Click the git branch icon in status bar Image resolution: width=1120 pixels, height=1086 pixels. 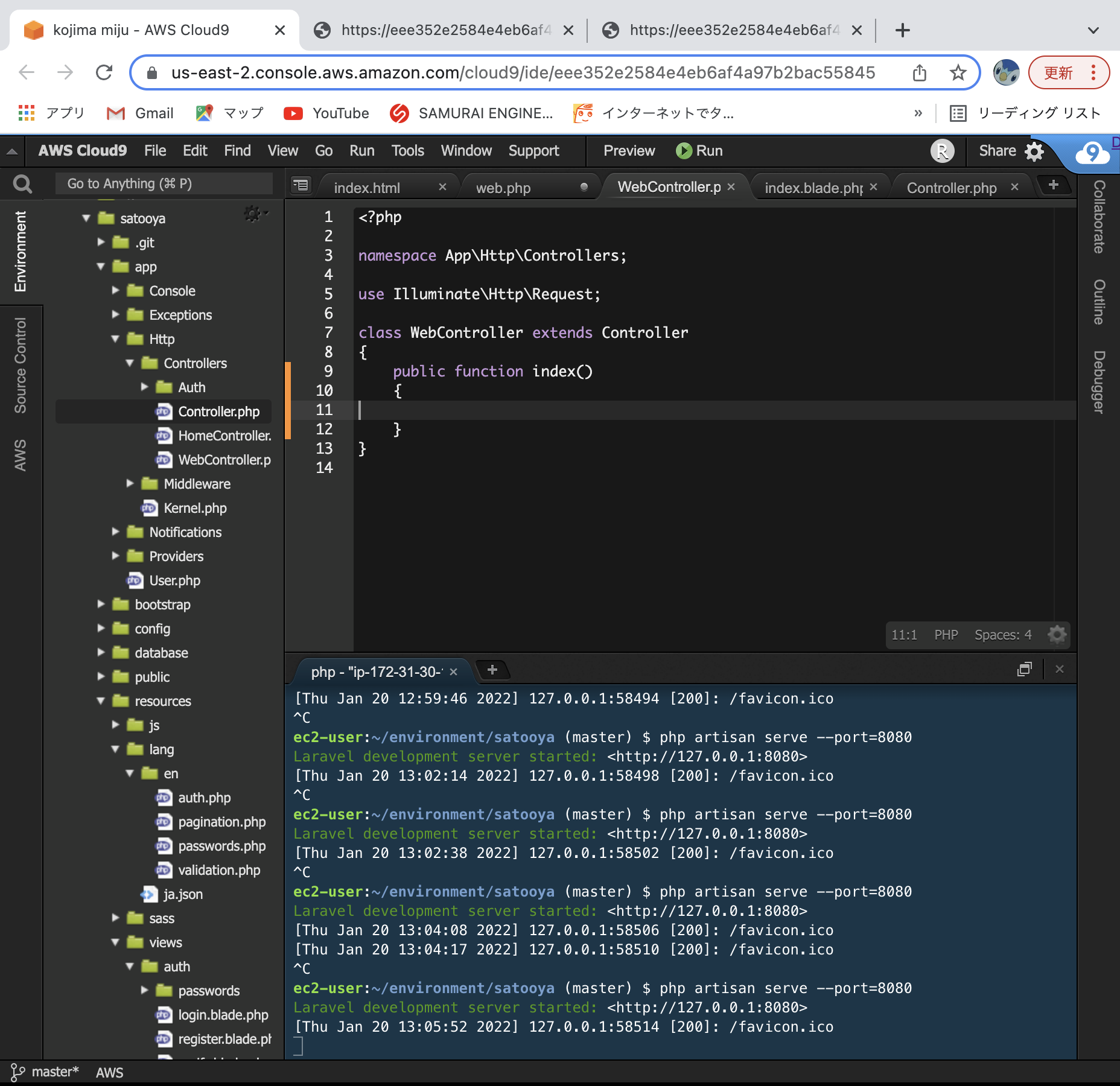coord(17,1072)
